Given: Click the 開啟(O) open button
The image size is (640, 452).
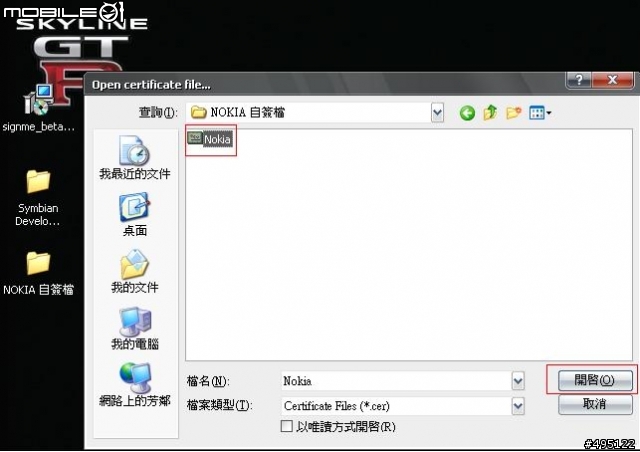Looking at the screenshot, I should [595, 380].
